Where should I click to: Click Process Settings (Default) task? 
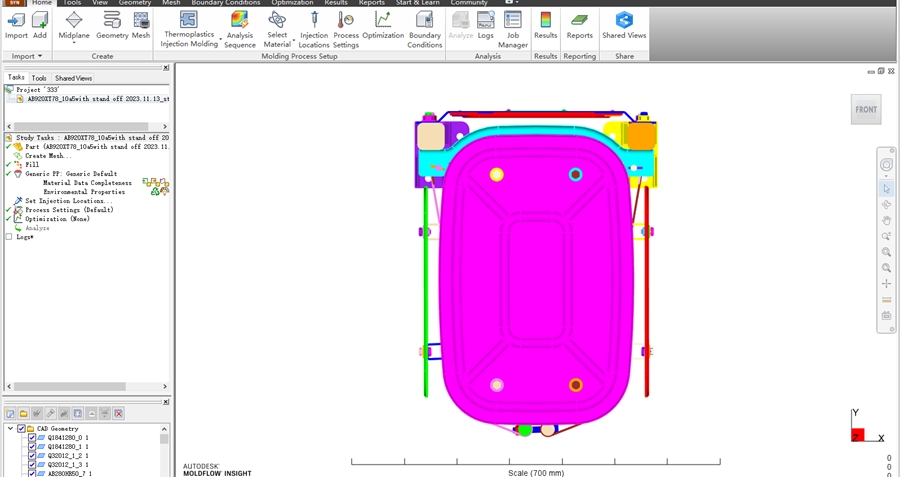(69, 210)
